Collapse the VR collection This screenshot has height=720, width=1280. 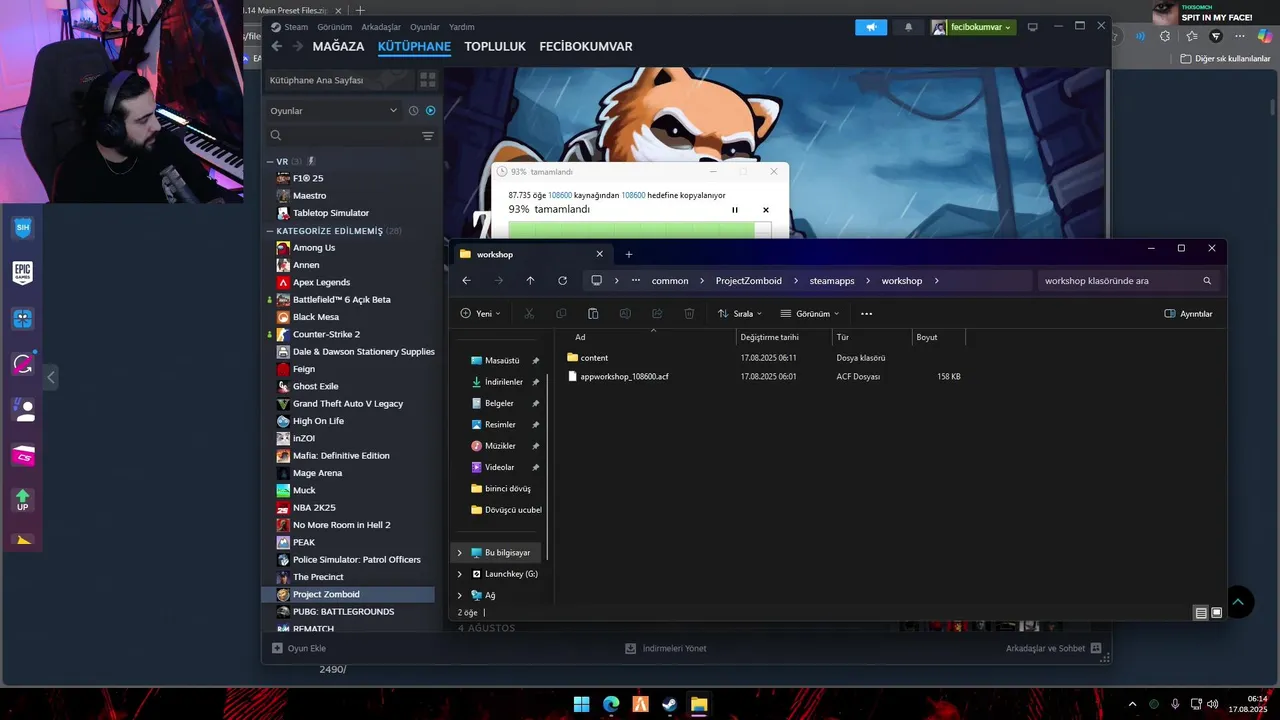[270, 161]
